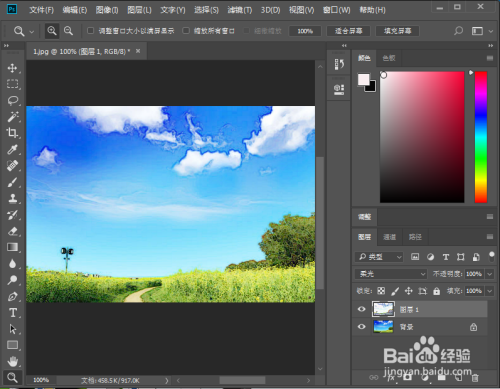
Task: Select the Horizontal Type tool
Action: pos(13,313)
